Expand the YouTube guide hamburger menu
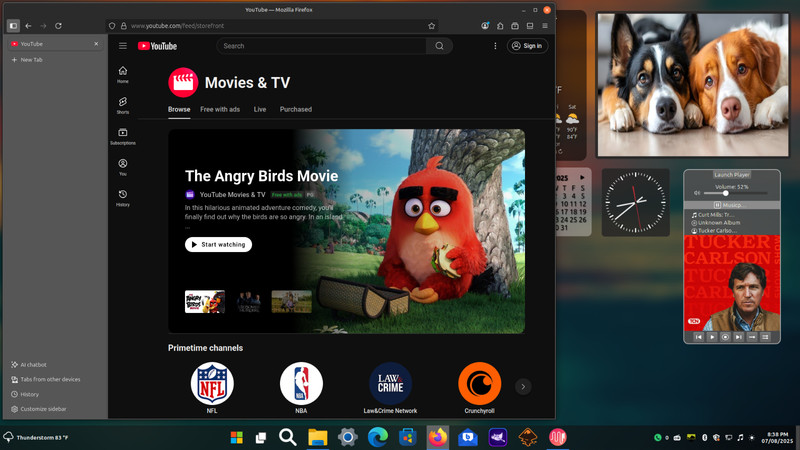 (123, 46)
